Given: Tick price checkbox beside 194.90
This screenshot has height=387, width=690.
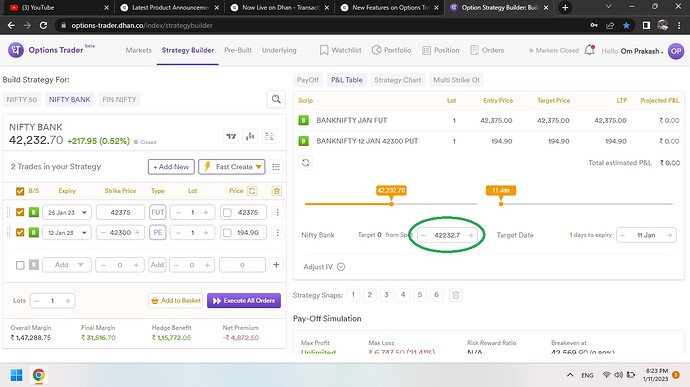Looking at the screenshot, I should click(227, 232).
